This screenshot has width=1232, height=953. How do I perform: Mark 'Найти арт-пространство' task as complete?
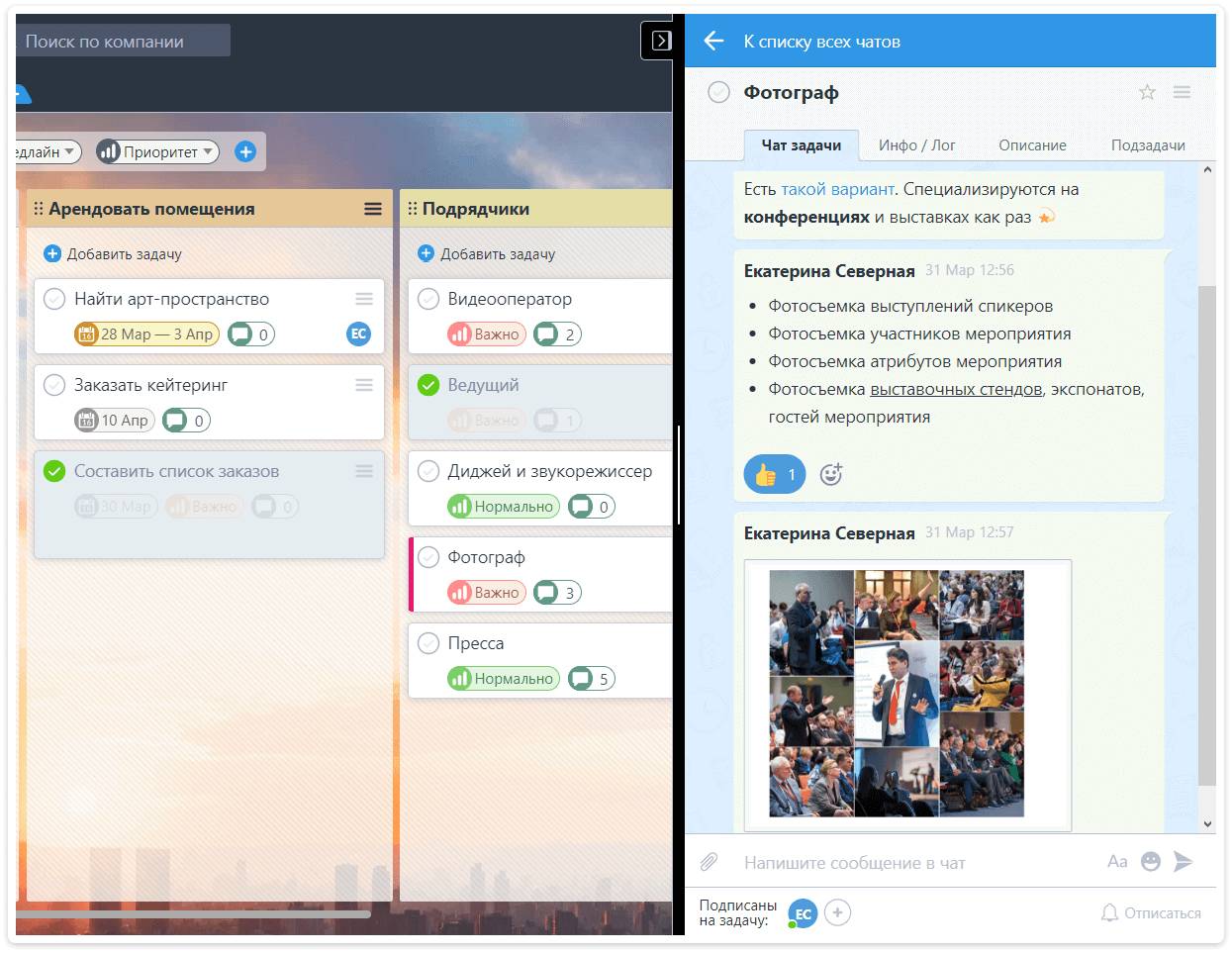click(55, 299)
